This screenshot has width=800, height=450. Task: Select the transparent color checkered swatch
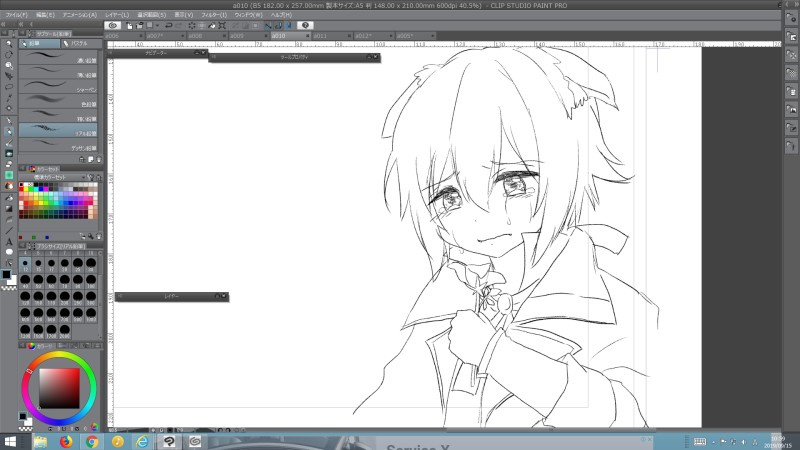coord(9,288)
